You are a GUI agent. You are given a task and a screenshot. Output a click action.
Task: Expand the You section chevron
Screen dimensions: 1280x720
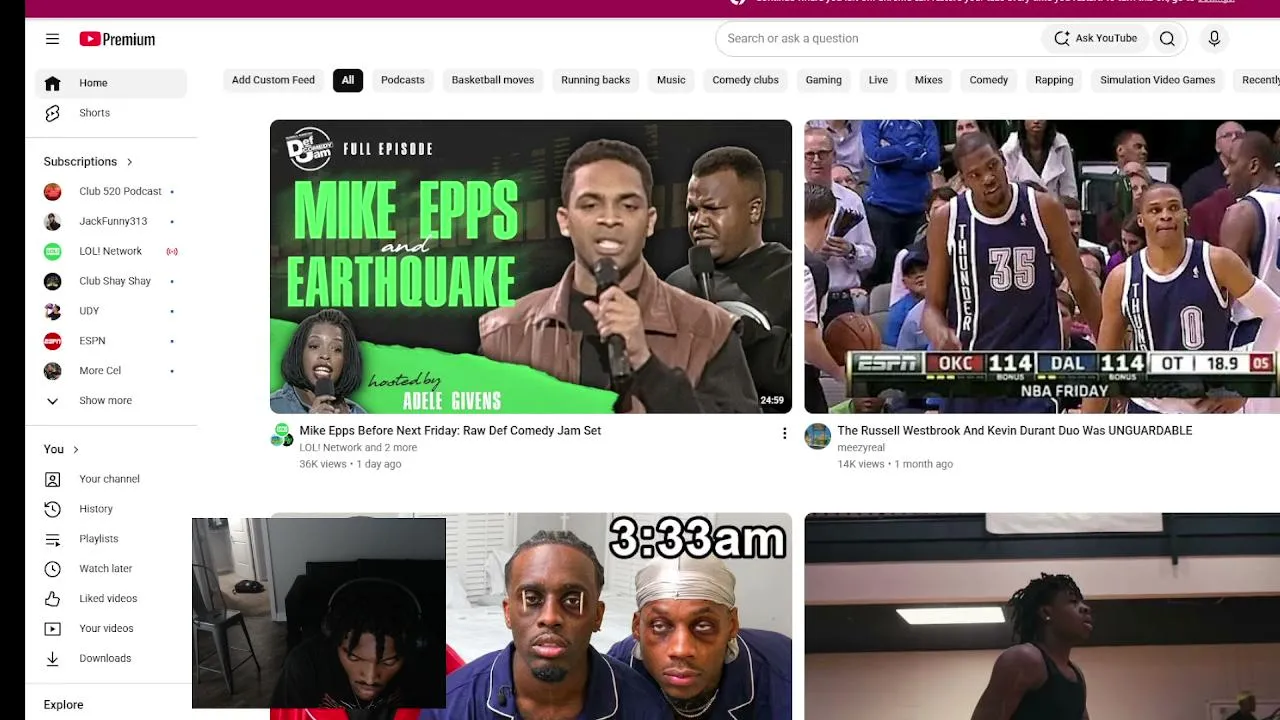click(75, 450)
